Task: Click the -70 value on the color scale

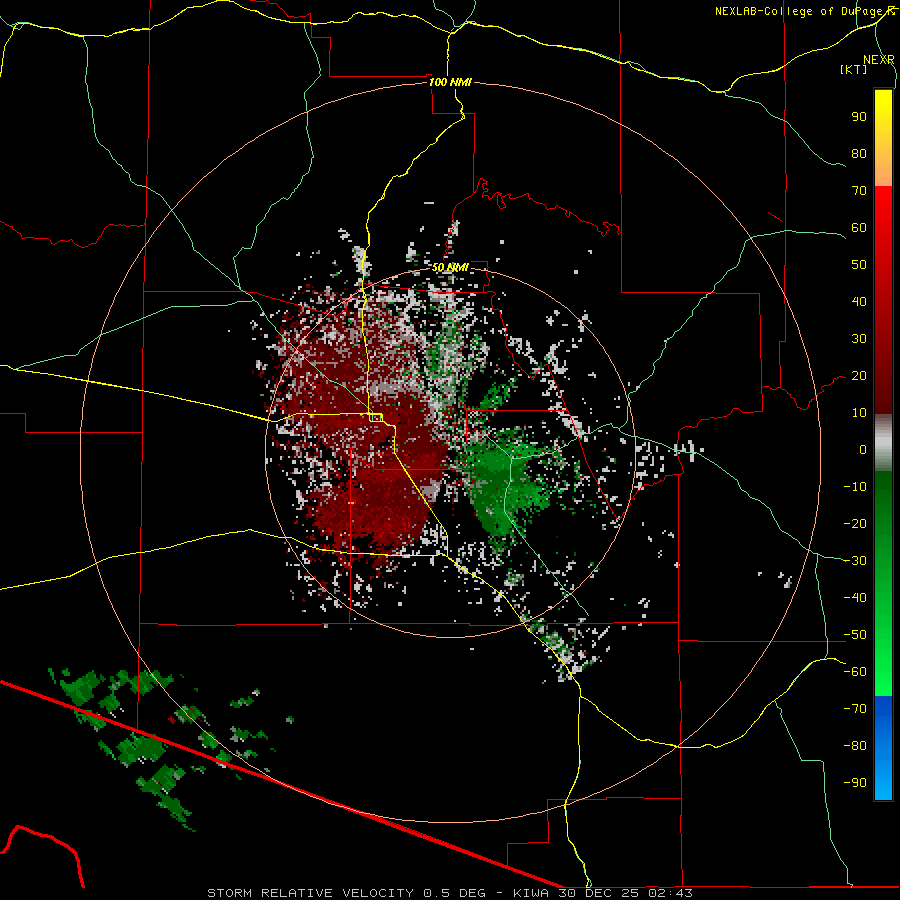Action: point(855,709)
